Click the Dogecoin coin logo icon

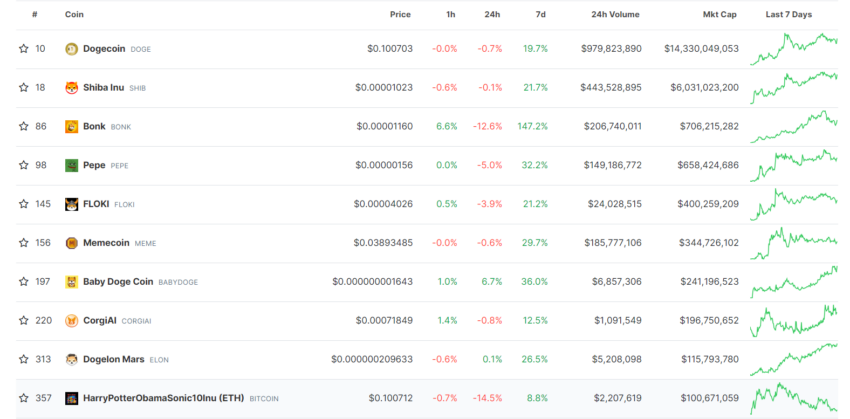(72, 49)
